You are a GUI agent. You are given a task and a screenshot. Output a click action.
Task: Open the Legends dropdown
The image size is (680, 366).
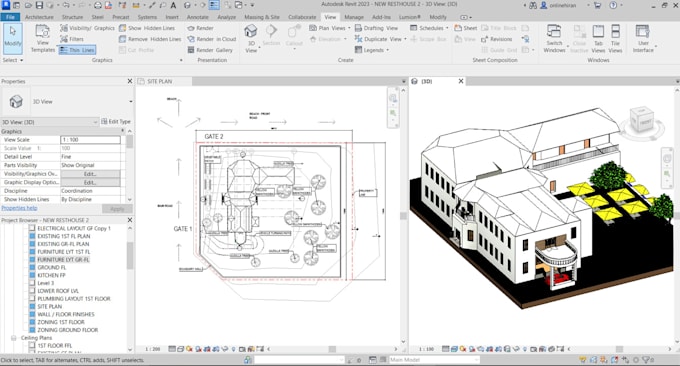[x=372, y=50]
